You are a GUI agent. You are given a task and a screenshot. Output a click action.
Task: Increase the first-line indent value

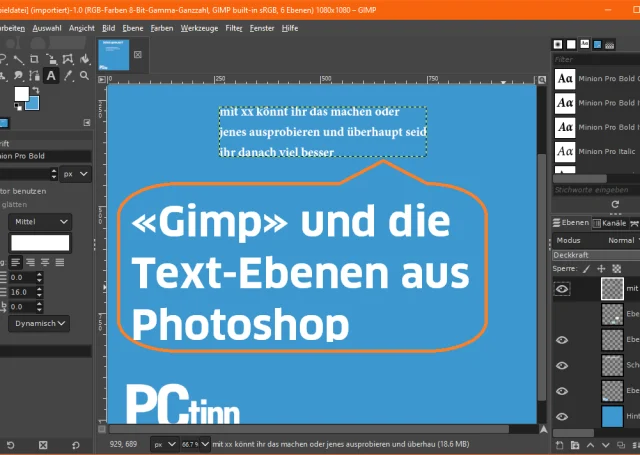[x=39, y=275]
